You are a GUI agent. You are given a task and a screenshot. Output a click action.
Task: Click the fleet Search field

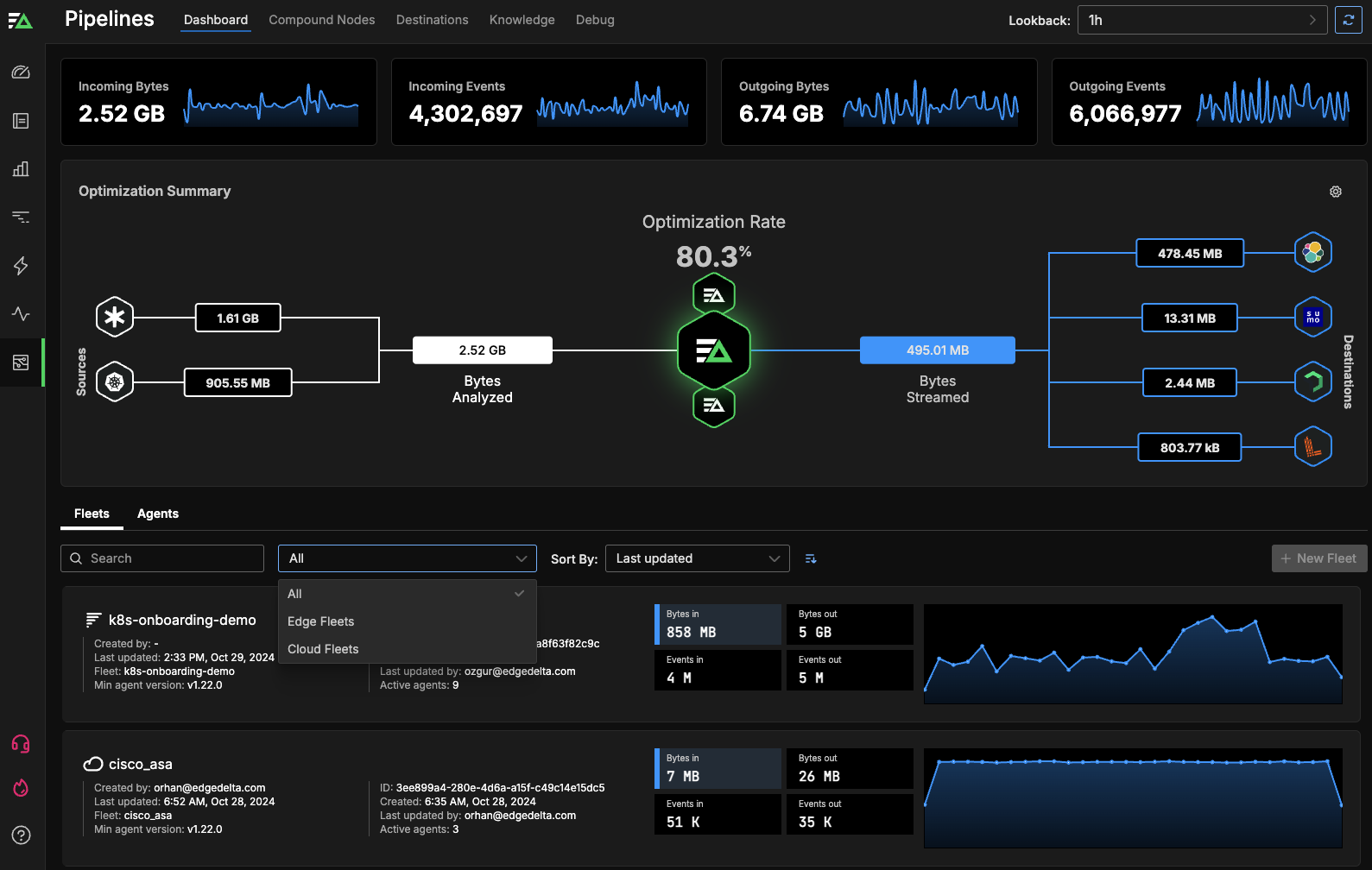[162, 558]
